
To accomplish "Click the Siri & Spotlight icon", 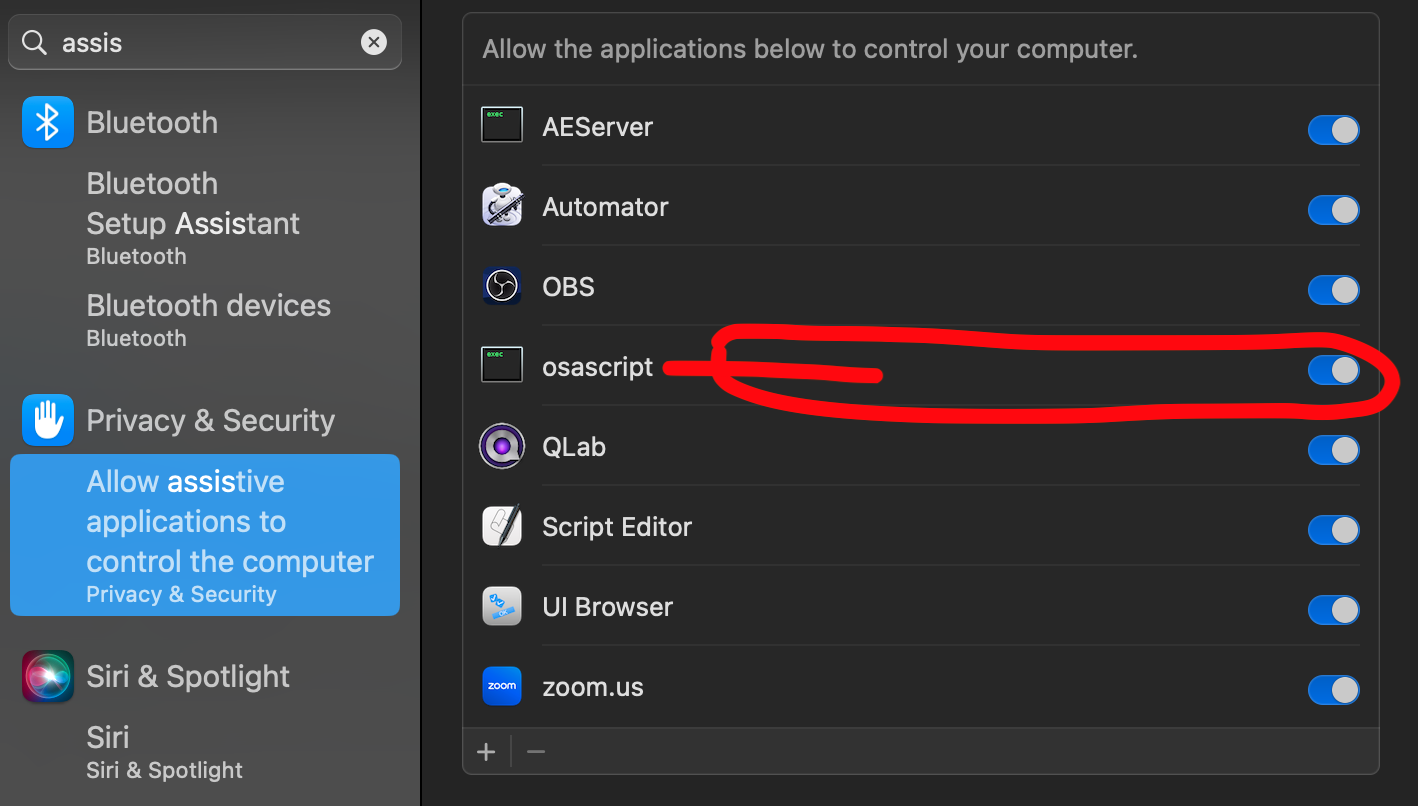I will [x=48, y=676].
